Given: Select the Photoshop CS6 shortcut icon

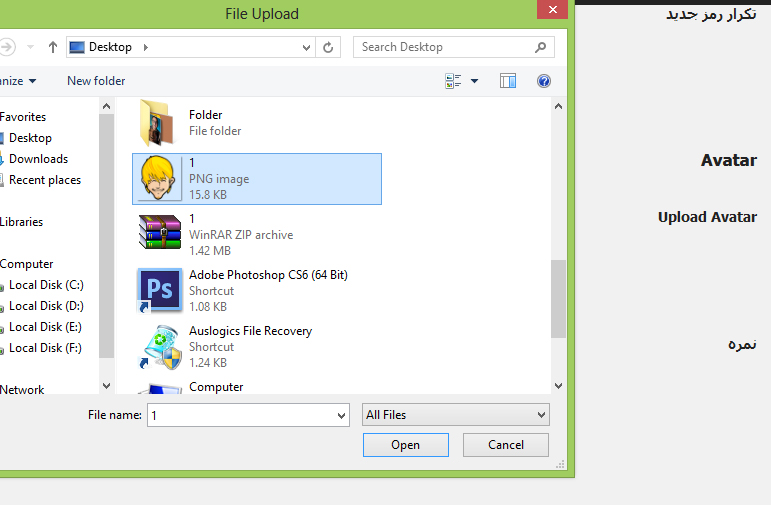Looking at the screenshot, I should [159, 291].
